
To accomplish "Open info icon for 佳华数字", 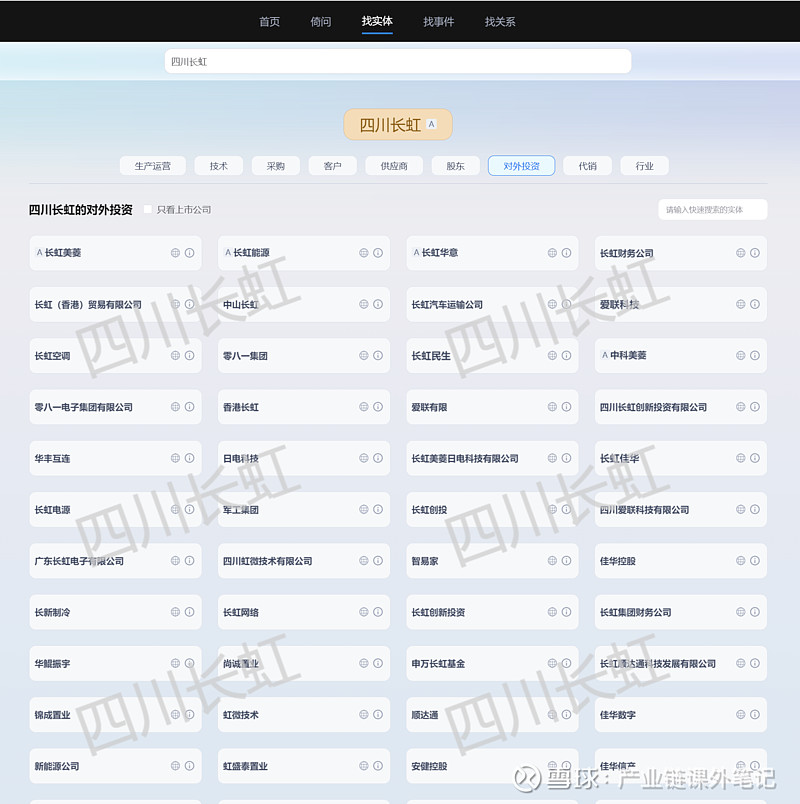I will point(755,714).
